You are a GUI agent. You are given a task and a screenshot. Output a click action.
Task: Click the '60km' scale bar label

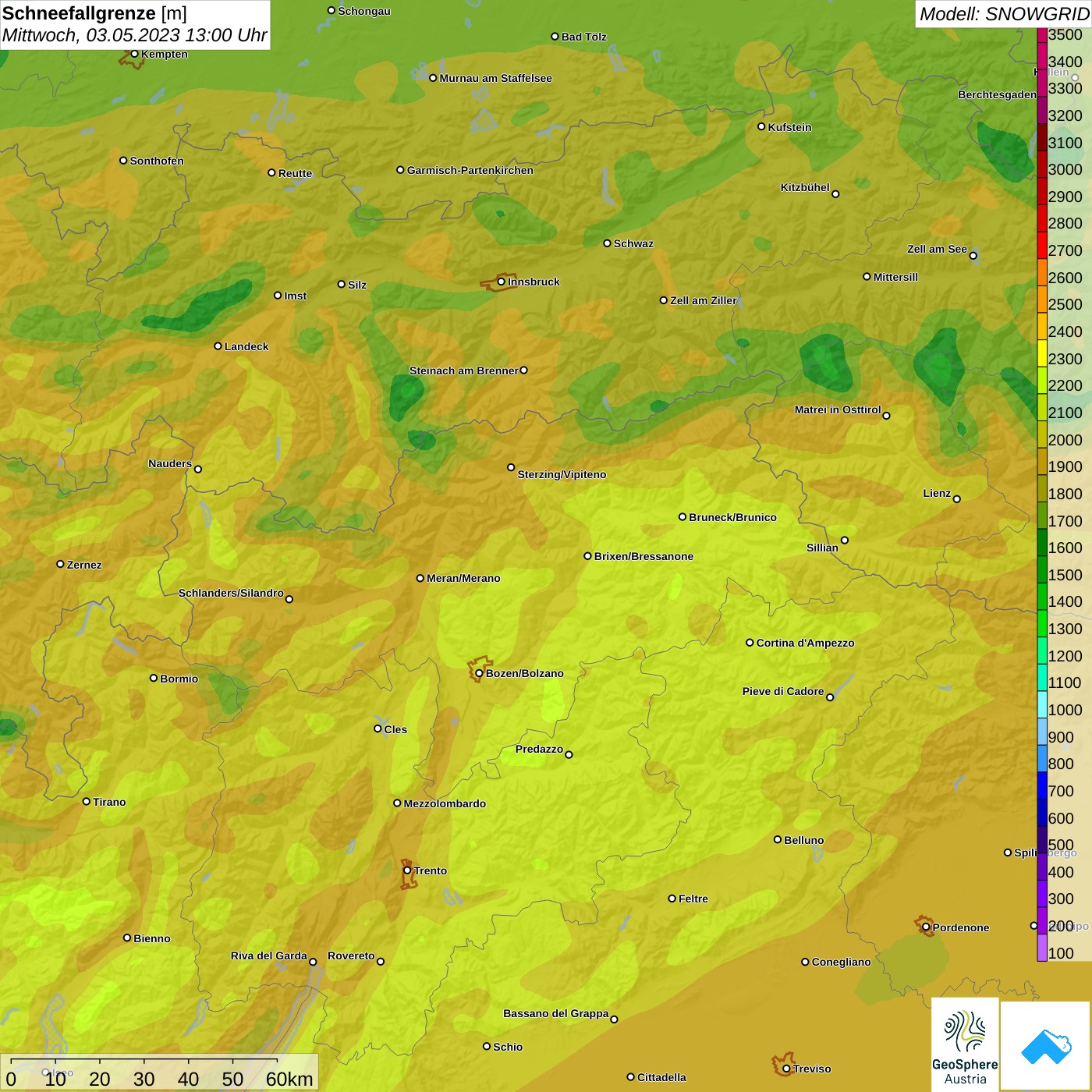289,1079
